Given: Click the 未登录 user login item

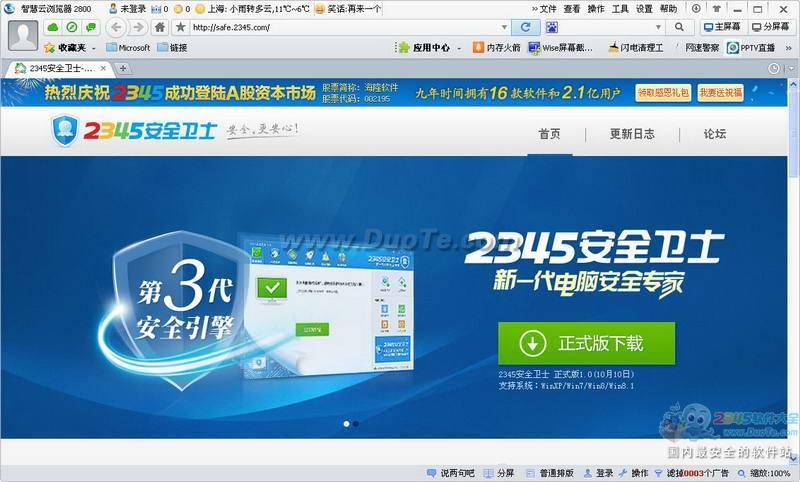Looking at the screenshot, I should pos(128,9).
